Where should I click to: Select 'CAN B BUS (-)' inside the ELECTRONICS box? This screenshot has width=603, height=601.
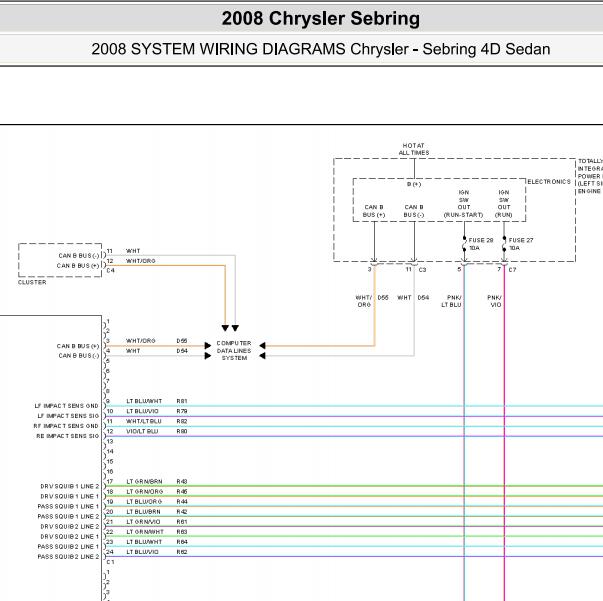coord(413,211)
